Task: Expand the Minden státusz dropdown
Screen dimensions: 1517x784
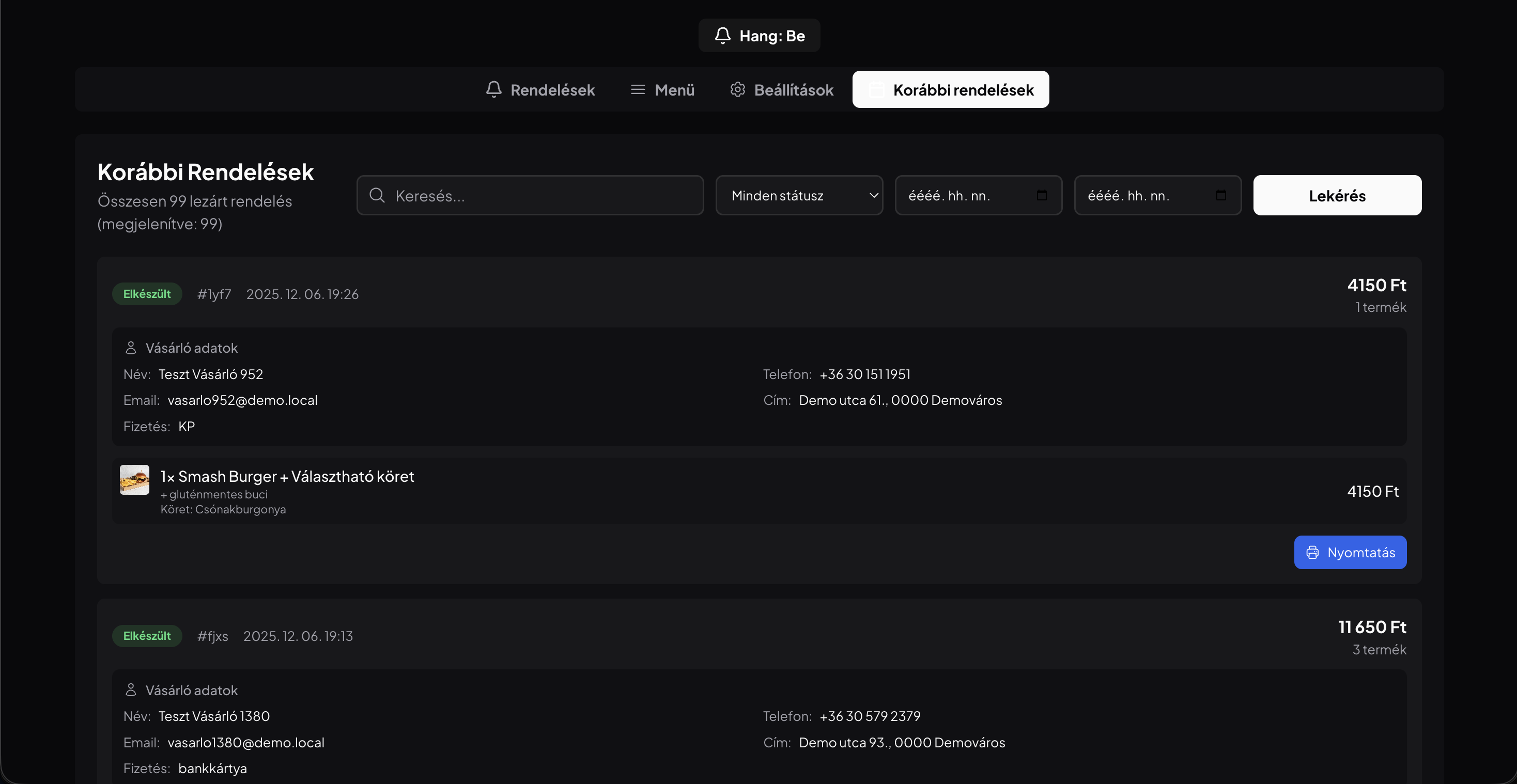Action: [x=799, y=195]
